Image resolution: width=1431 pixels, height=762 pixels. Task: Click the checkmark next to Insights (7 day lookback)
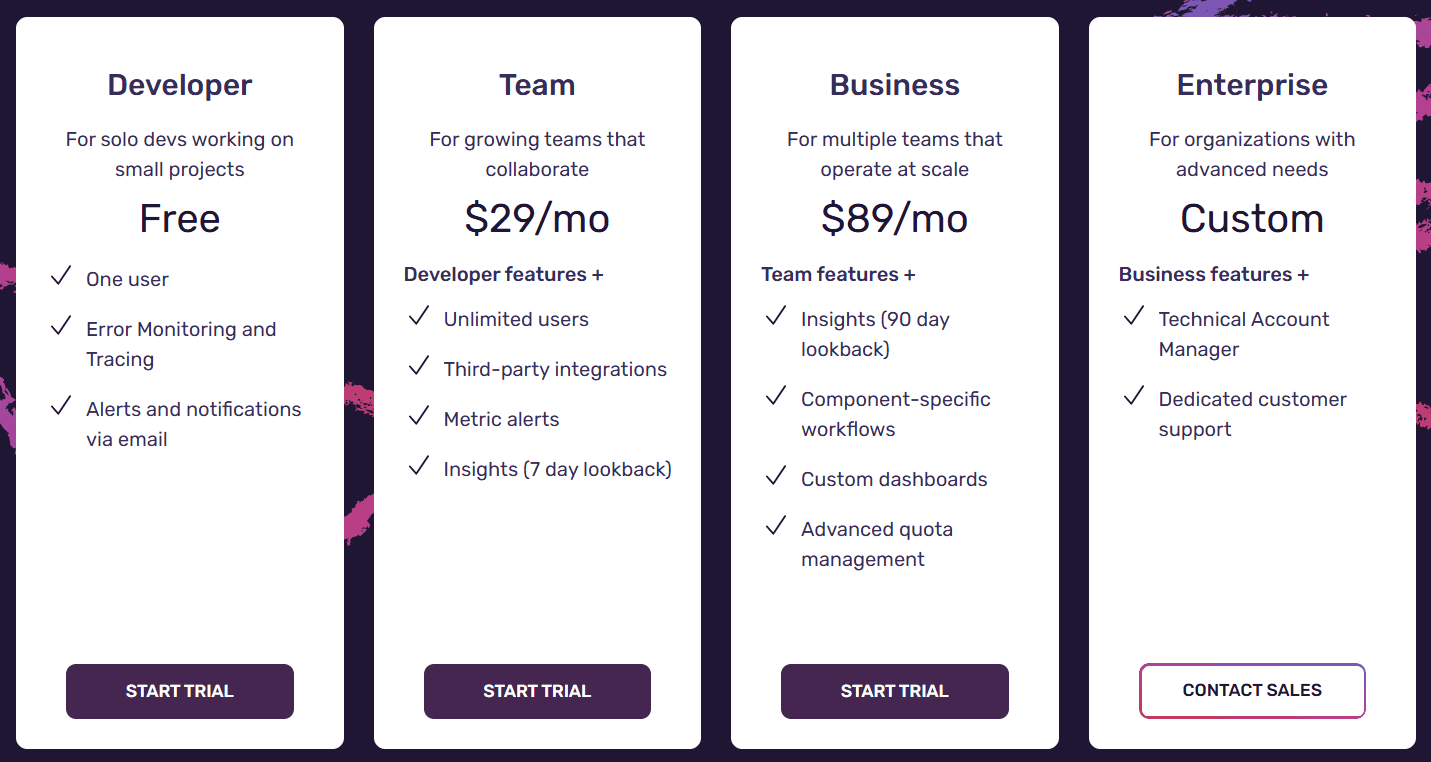[419, 466]
